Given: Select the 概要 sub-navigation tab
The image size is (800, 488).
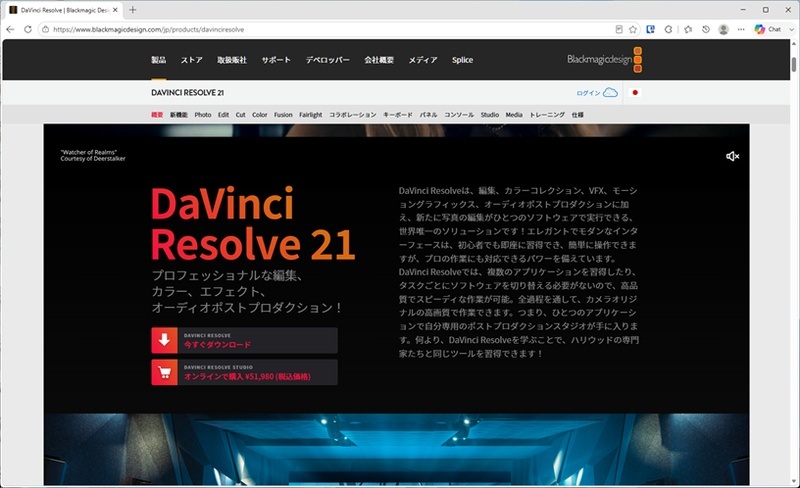Looking at the screenshot, I should (157, 115).
